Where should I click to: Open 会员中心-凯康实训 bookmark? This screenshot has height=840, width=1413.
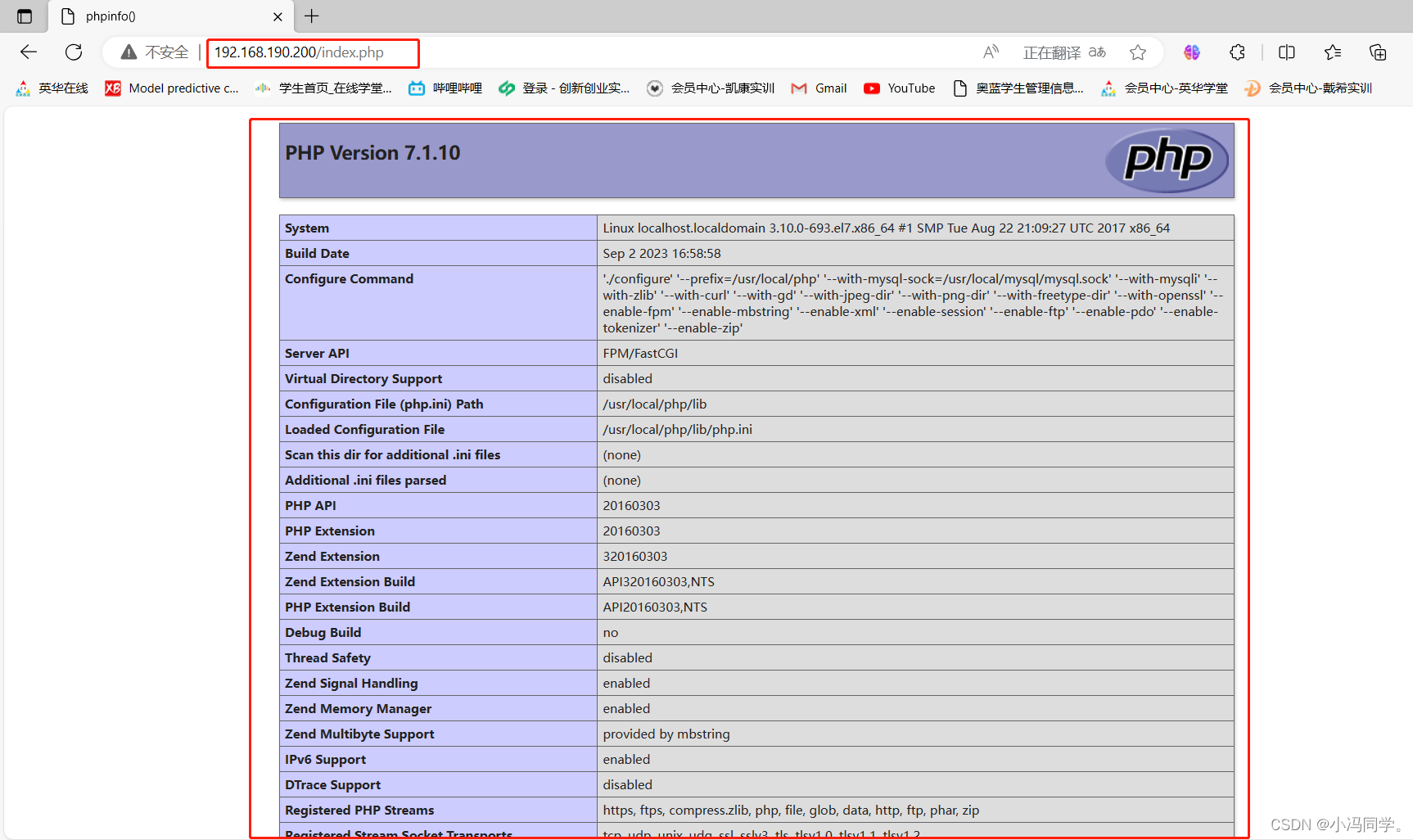click(x=711, y=88)
